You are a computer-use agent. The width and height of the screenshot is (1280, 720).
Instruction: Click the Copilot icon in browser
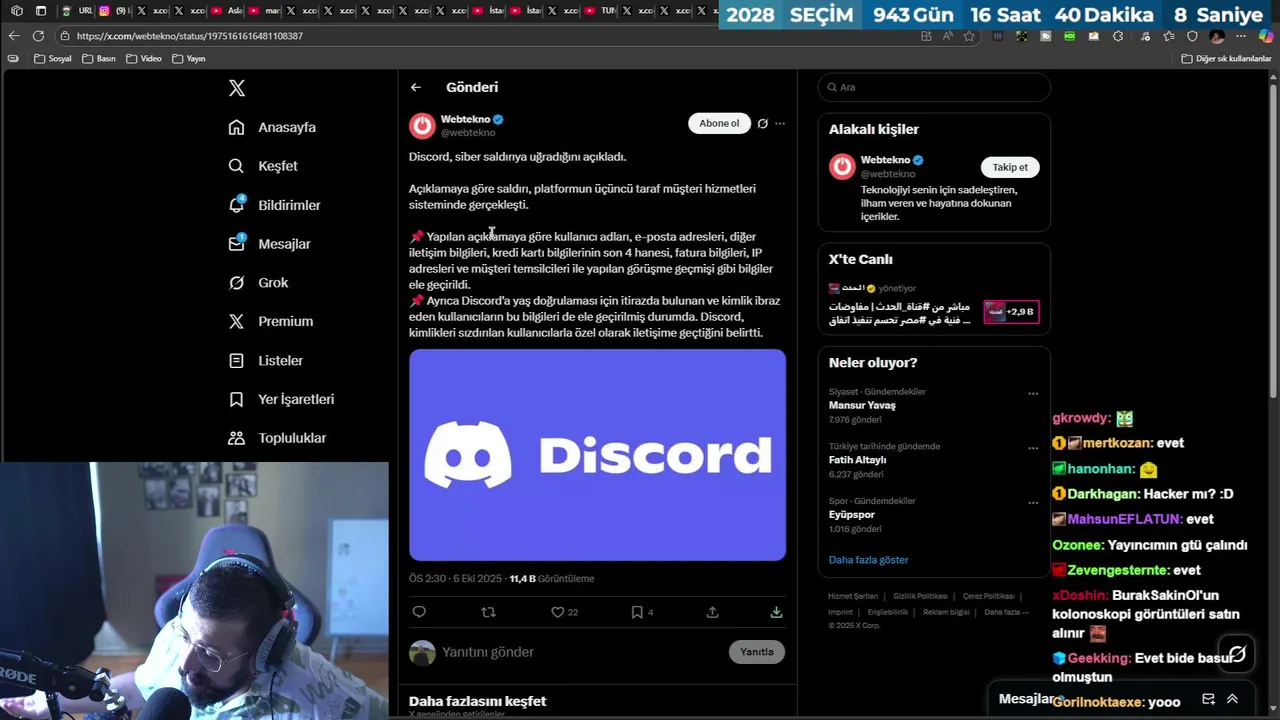pos(1266,36)
